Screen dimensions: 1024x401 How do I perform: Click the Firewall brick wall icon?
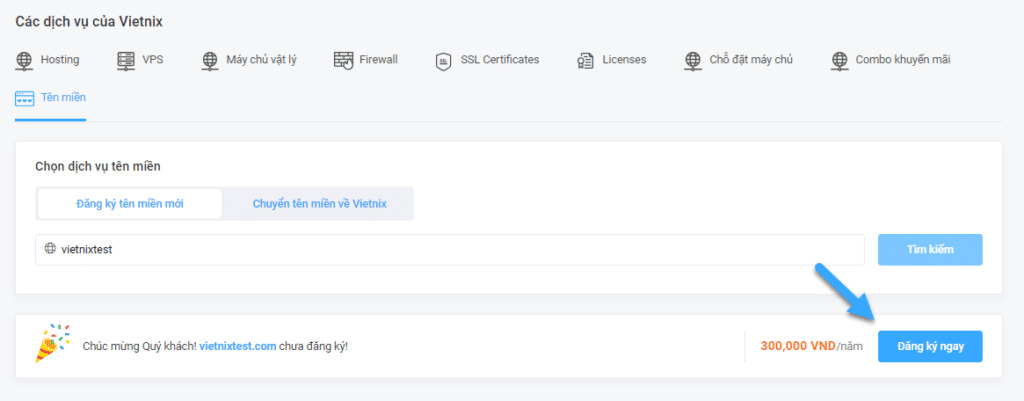point(344,61)
